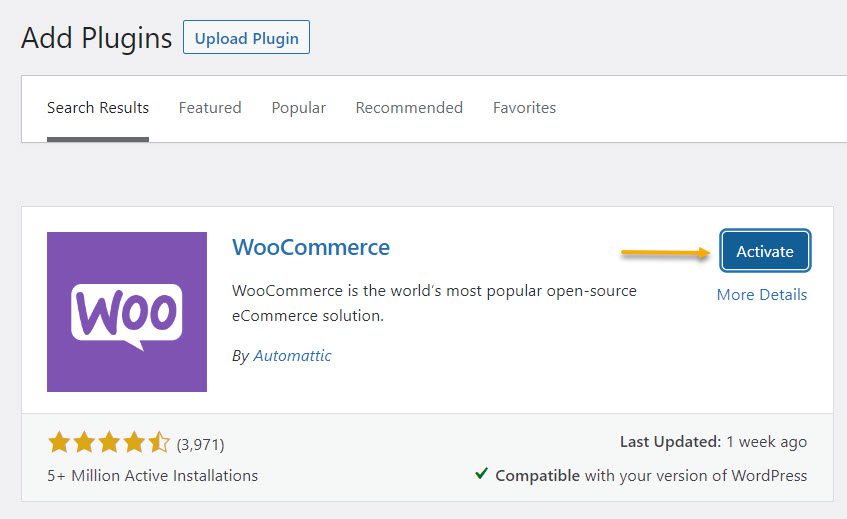Open More Details for WooCommerce
847x519 pixels.
(x=762, y=295)
